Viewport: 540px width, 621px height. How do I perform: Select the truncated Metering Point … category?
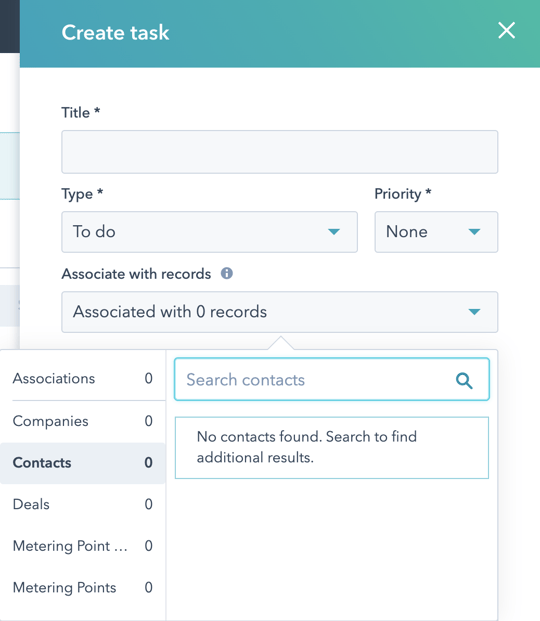pyautogui.click(x=82, y=546)
